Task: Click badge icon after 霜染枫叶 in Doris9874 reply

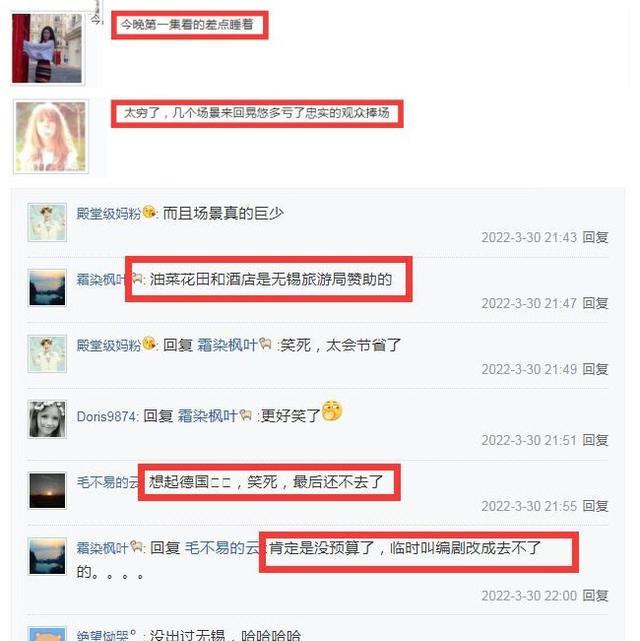Action: pyautogui.click(x=246, y=415)
